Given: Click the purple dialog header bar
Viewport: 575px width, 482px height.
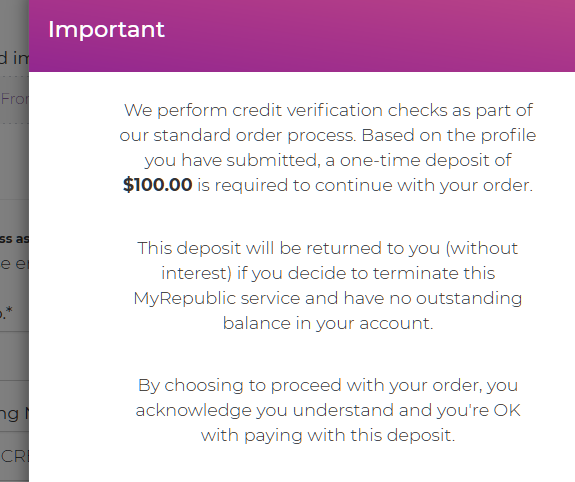Looking at the screenshot, I should [x=302, y=36].
